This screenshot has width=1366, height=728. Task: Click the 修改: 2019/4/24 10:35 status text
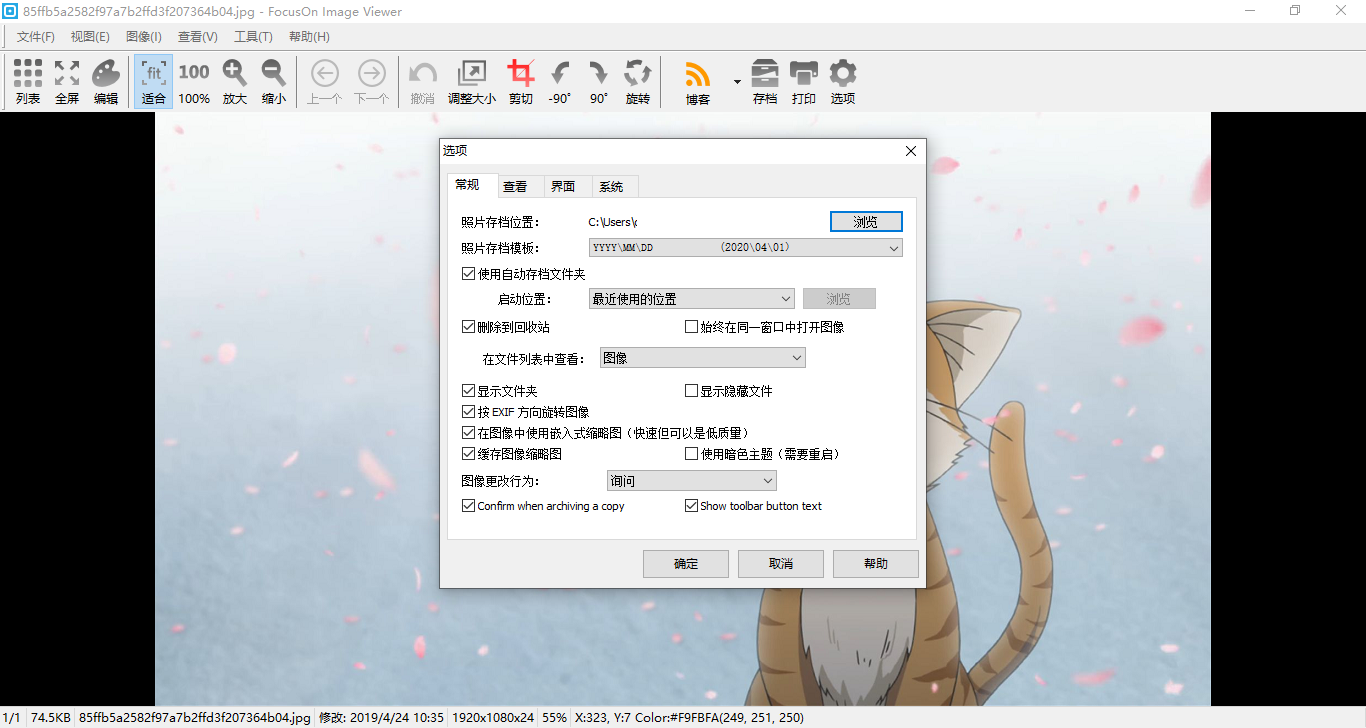click(381, 717)
